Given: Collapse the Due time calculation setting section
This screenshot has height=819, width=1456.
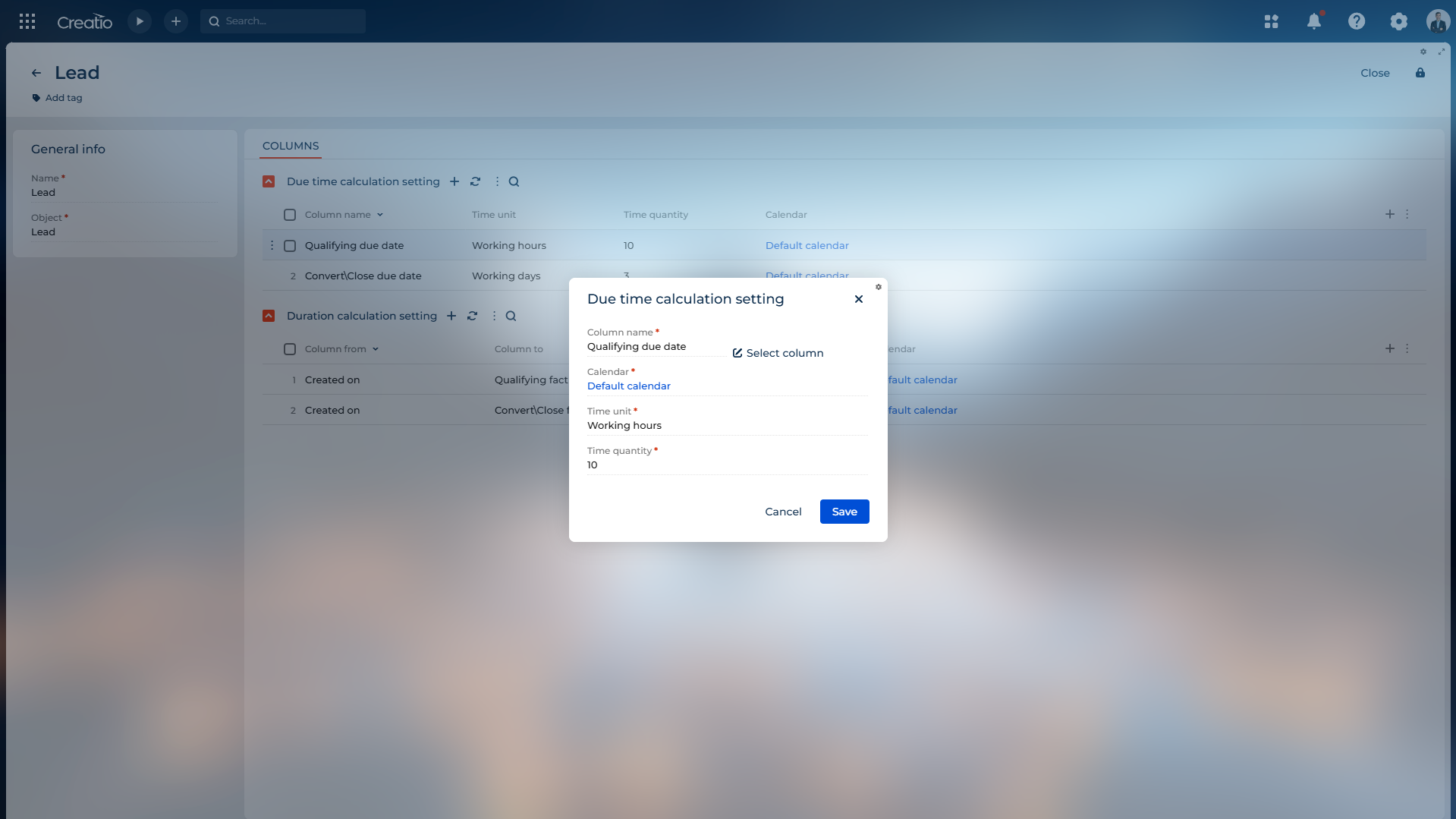Looking at the screenshot, I should click(x=269, y=181).
